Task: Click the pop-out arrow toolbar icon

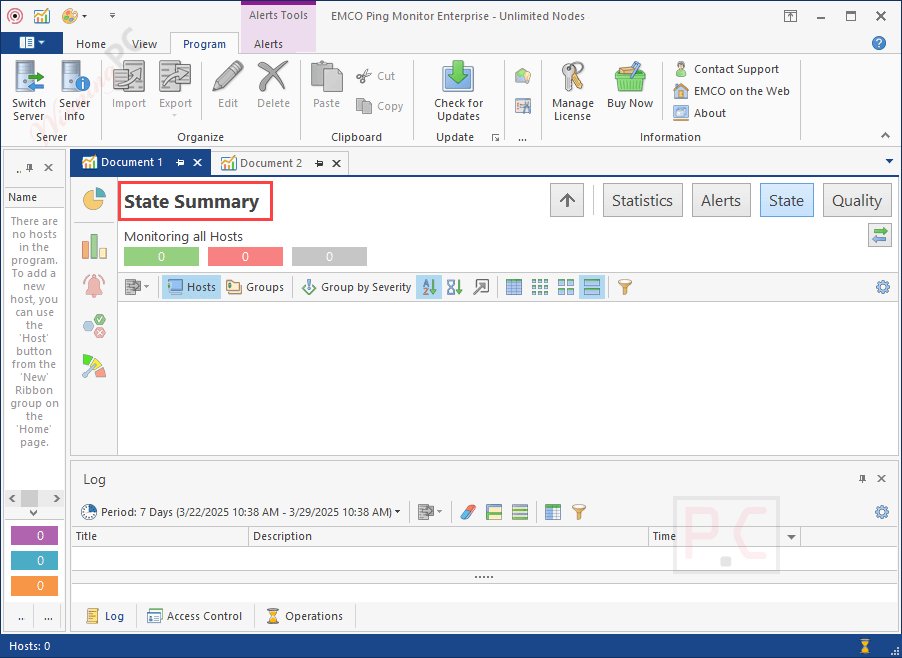Action: click(x=481, y=286)
